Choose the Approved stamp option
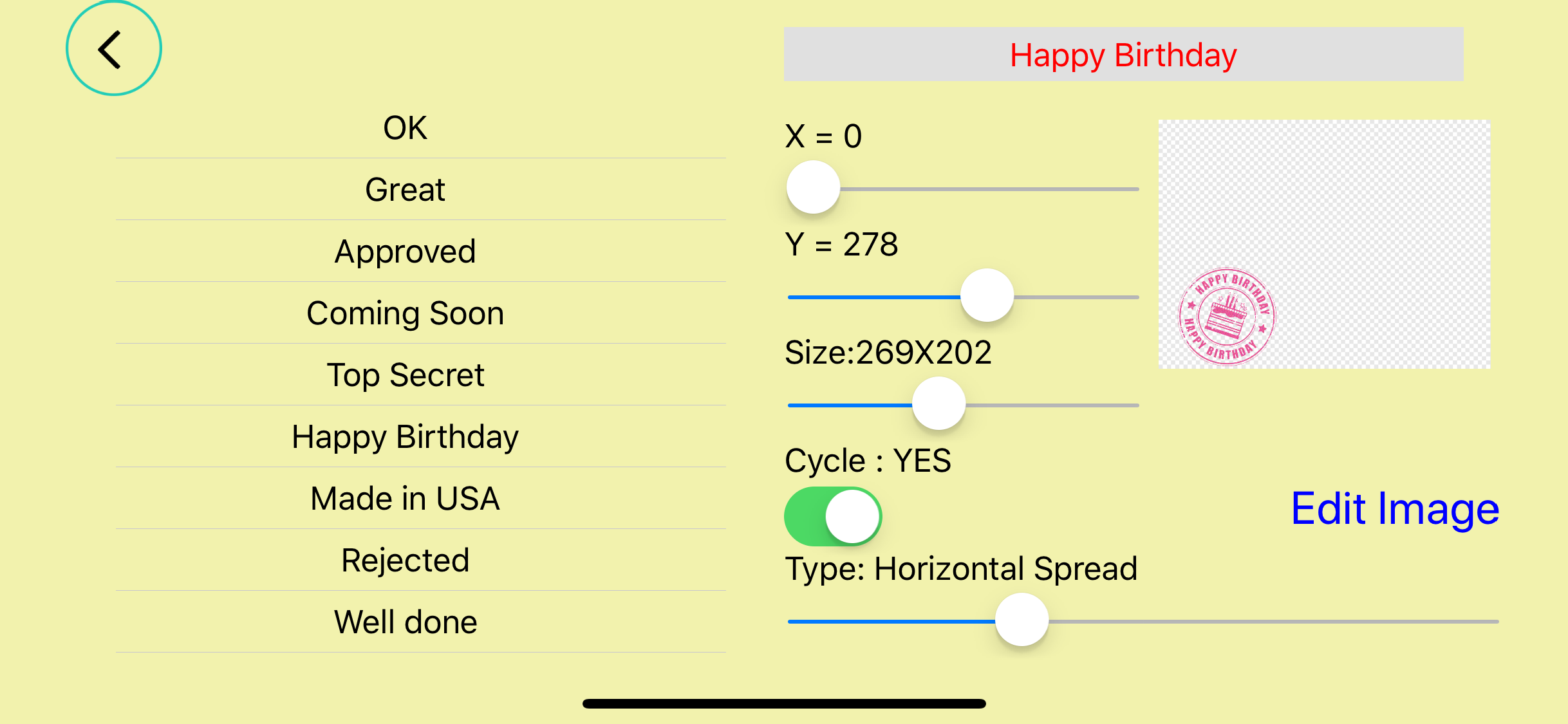Image resolution: width=1568 pixels, height=724 pixels. click(x=404, y=251)
